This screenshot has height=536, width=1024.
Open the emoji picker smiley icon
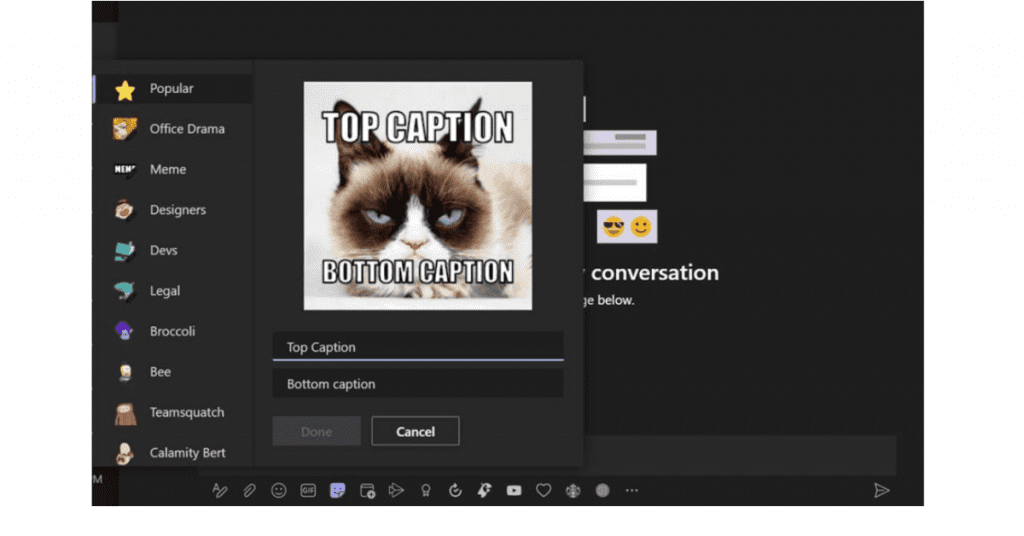click(279, 490)
